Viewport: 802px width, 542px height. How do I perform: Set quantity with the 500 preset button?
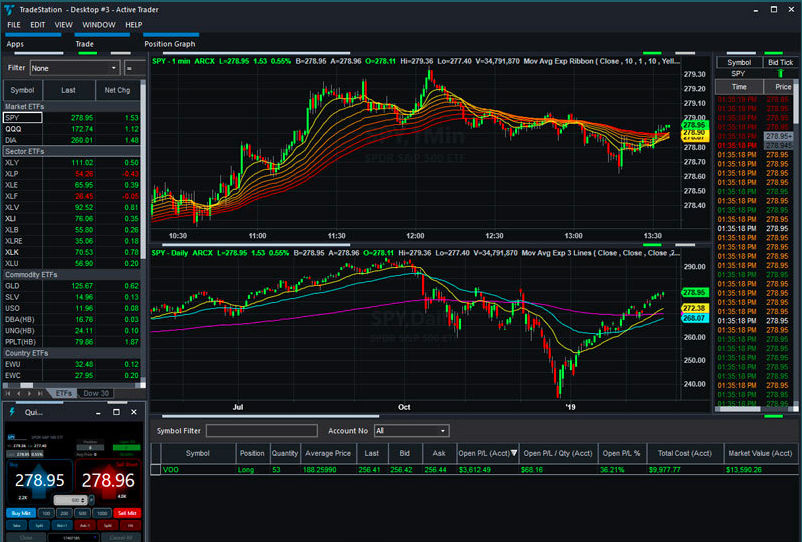82,513
